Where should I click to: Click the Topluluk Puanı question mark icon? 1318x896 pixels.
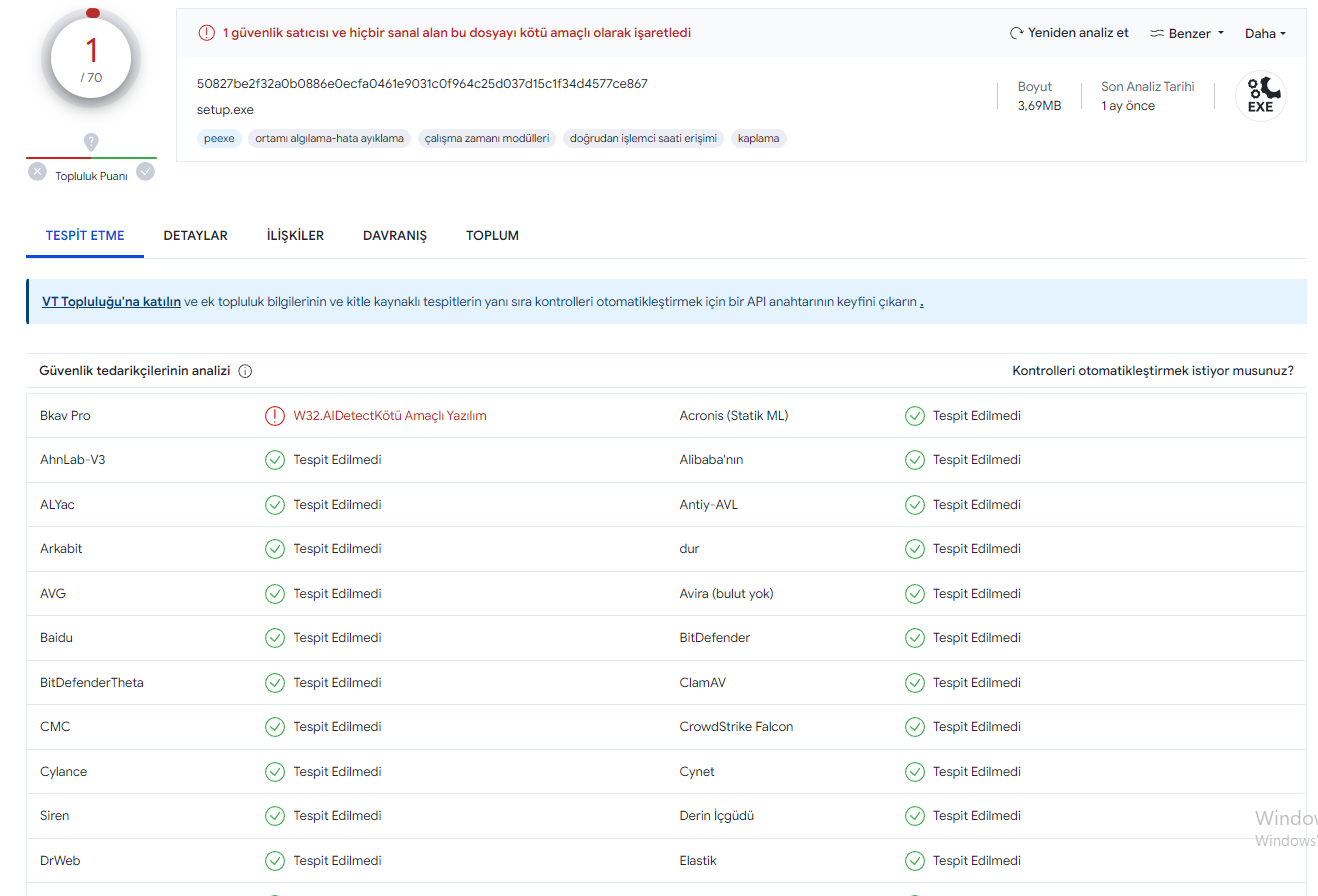[x=91, y=142]
